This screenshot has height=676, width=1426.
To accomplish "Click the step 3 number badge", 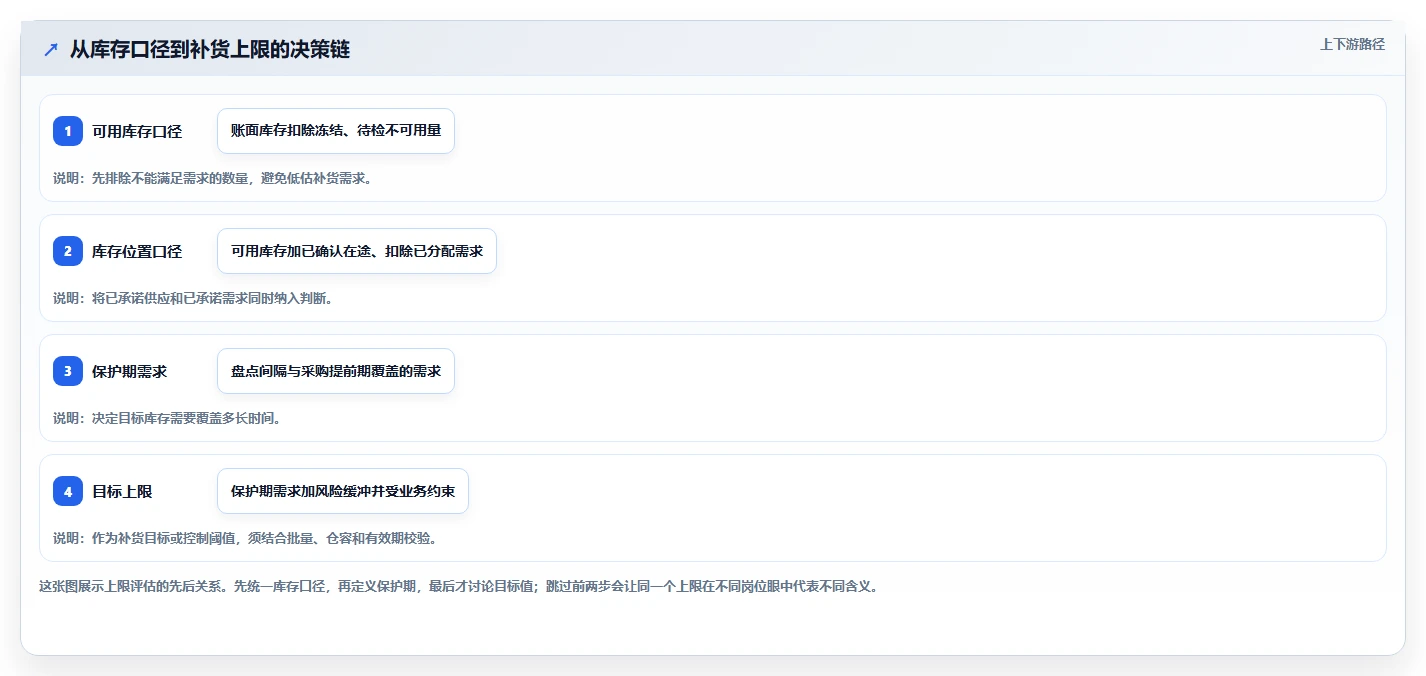I will [x=68, y=371].
